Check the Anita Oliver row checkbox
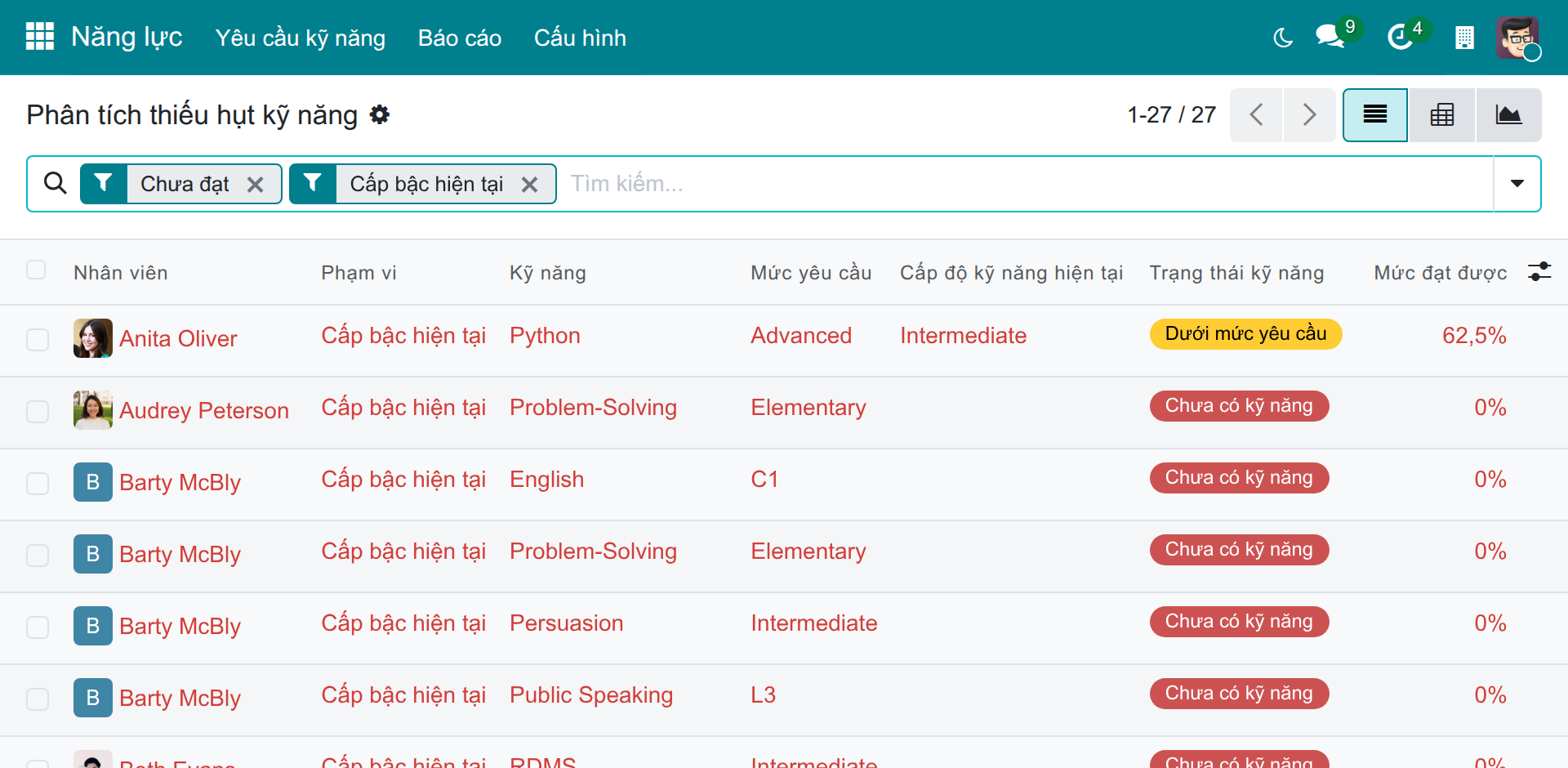This screenshot has width=1568, height=768. [38, 340]
